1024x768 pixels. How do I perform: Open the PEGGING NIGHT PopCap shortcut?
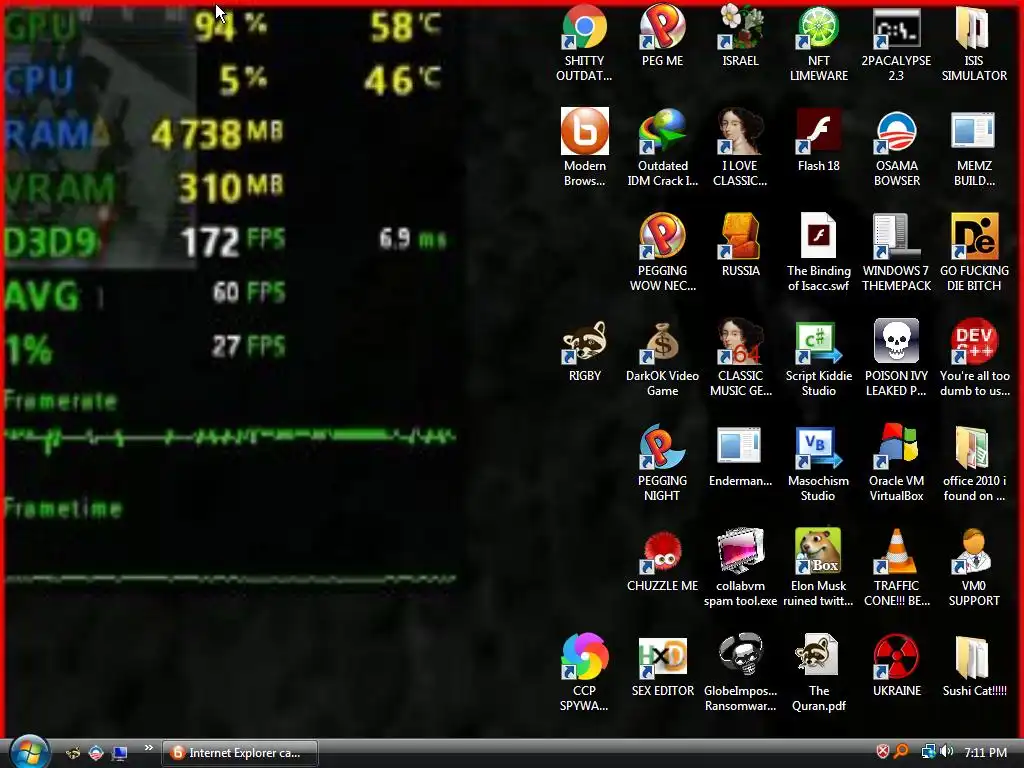[x=662, y=447]
